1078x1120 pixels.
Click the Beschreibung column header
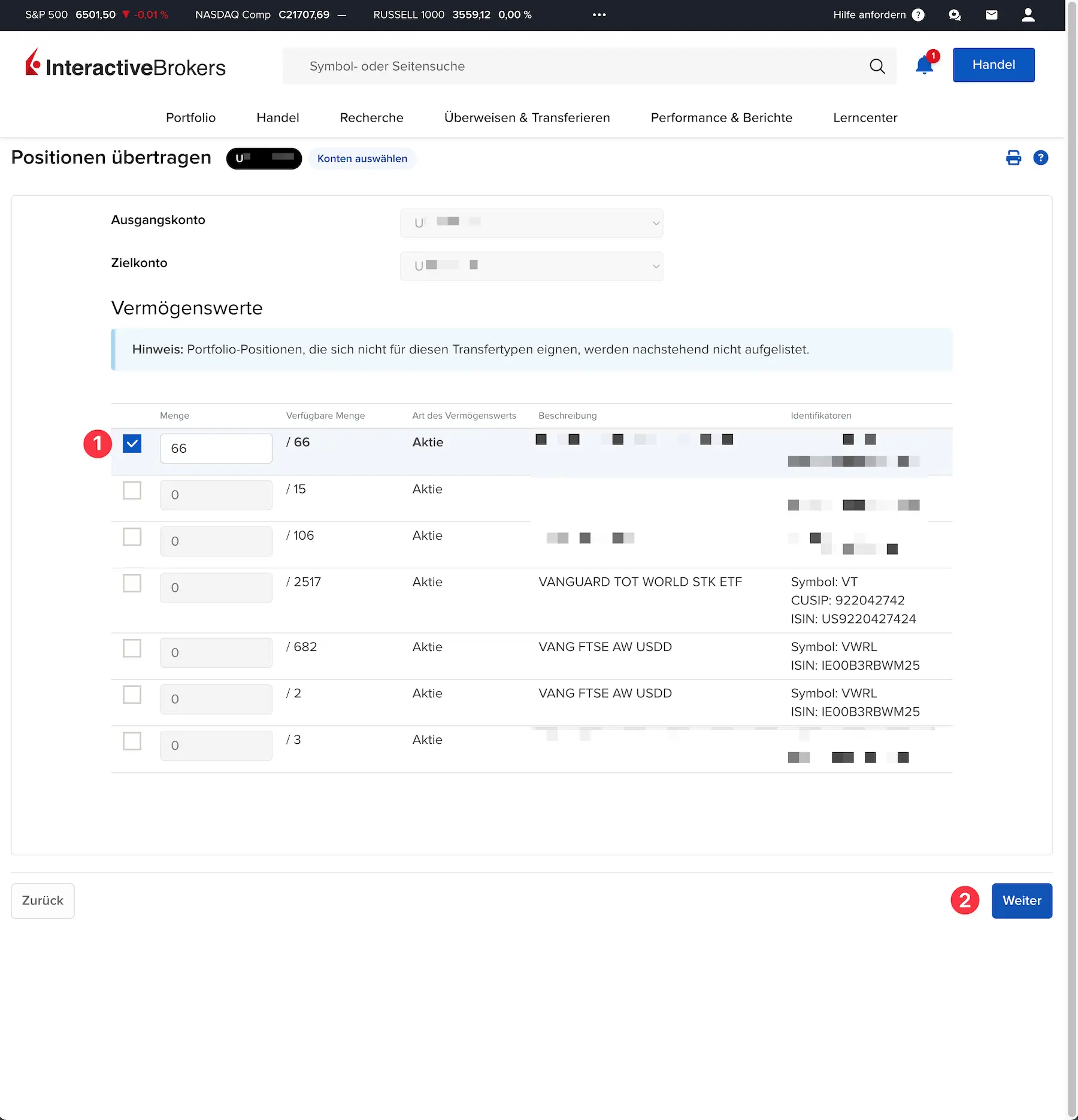(567, 416)
